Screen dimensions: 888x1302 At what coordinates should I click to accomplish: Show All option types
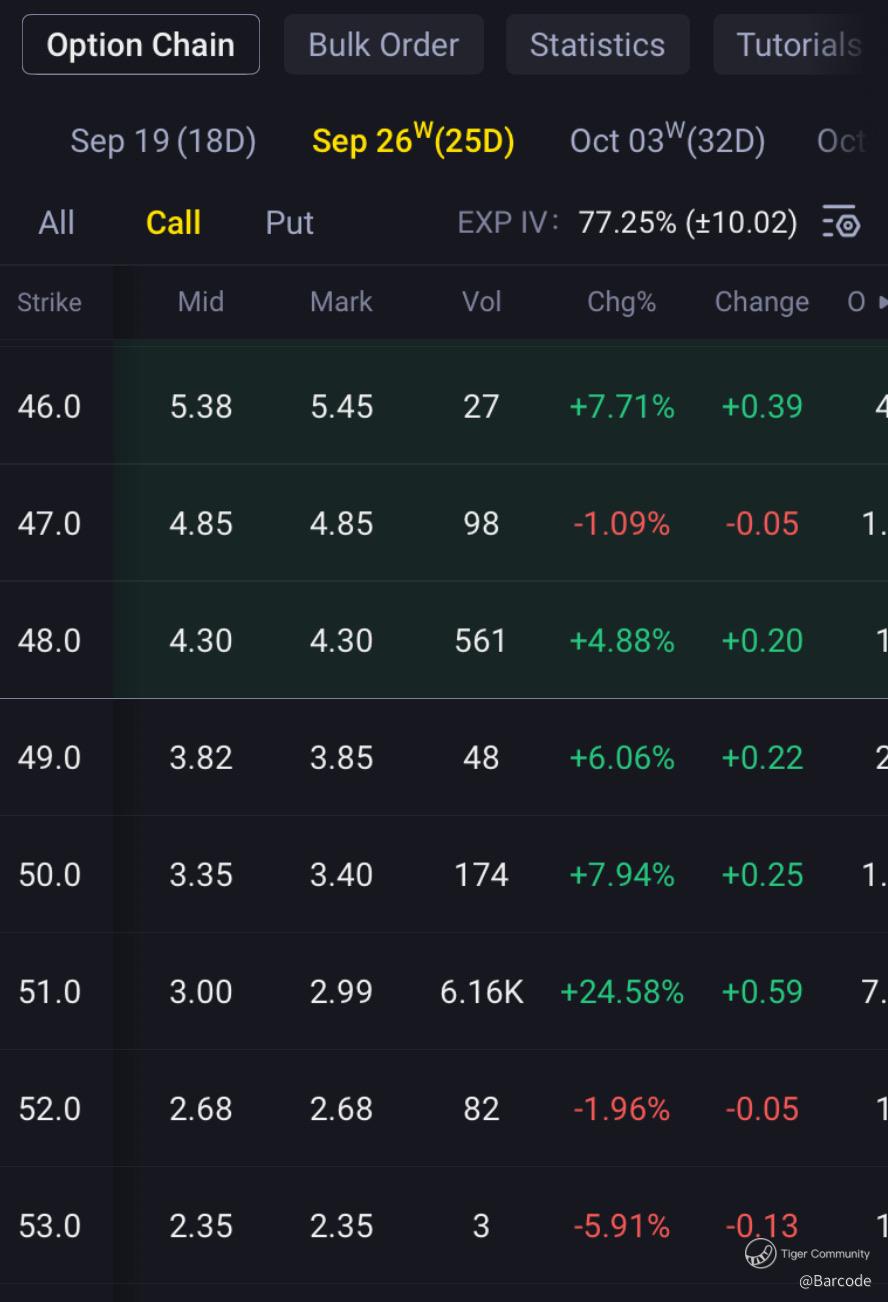[x=56, y=222]
